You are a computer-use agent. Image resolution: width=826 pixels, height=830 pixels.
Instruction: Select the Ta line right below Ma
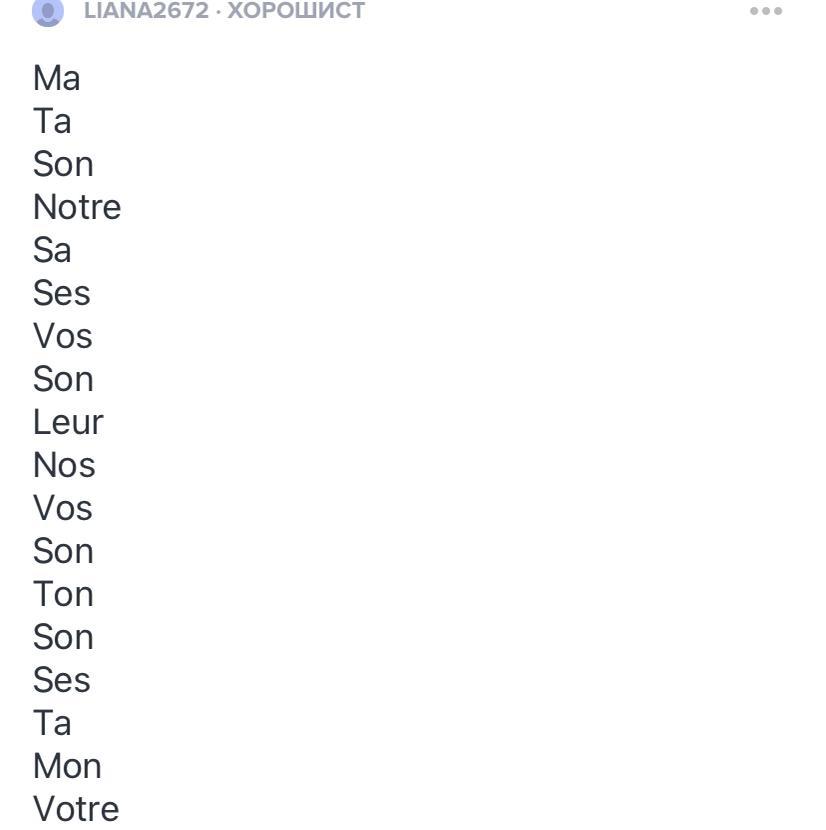(x=52, y=121)
